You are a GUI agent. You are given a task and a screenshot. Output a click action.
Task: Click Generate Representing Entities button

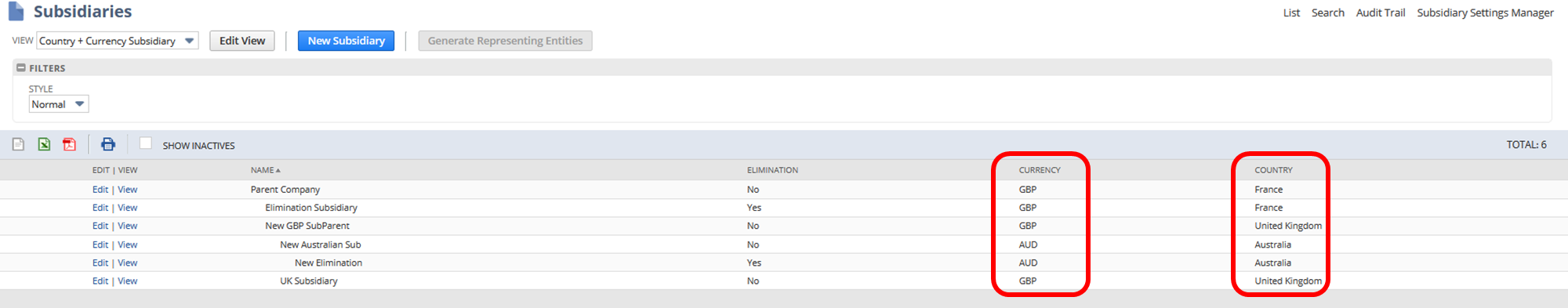(x=505, y=41)
